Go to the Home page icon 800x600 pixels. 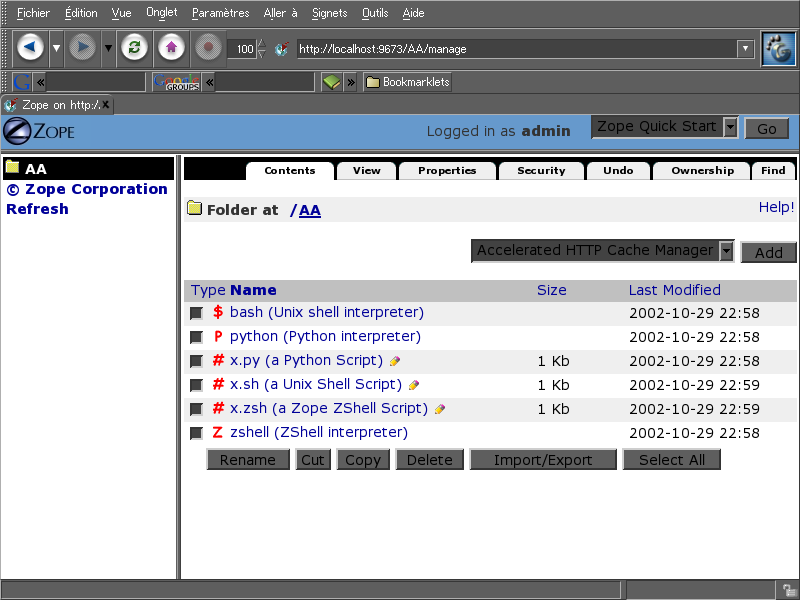171,47
